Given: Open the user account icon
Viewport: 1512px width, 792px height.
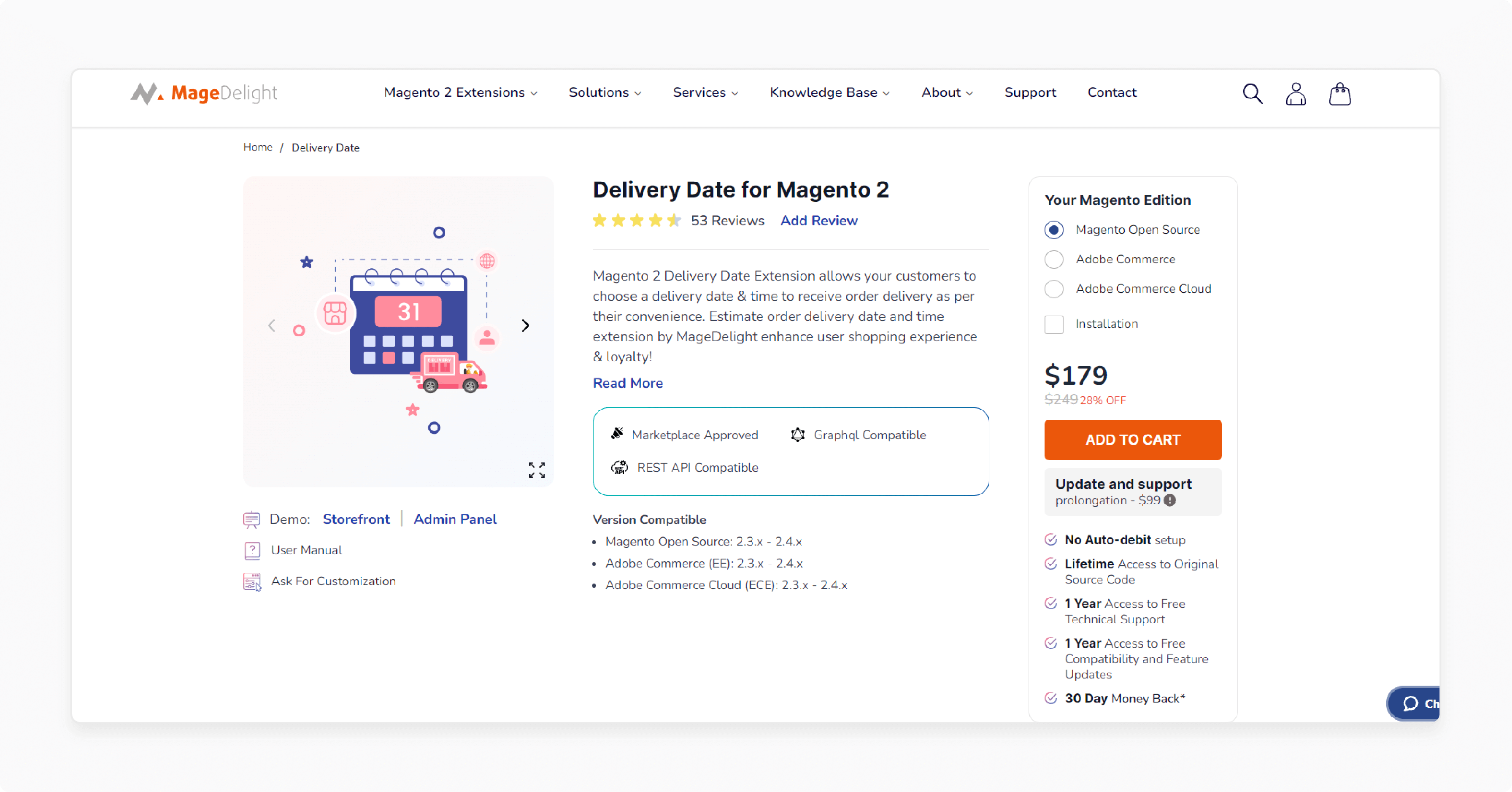Looking at the screenshot, I should pyautogui.click(x=1296, y=93).
